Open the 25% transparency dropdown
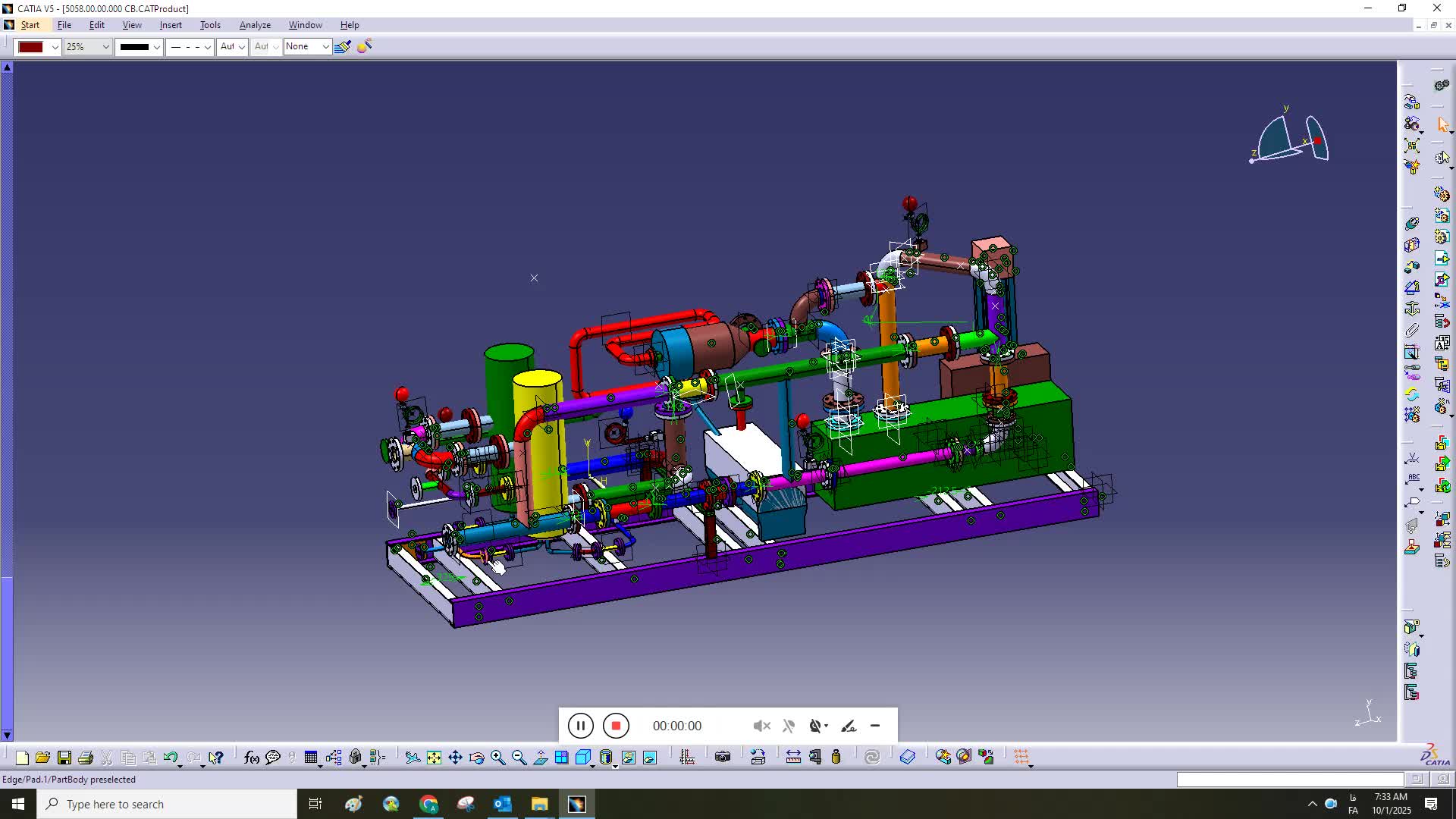Viewport: 1456px width, 819px height. (105, 47)
